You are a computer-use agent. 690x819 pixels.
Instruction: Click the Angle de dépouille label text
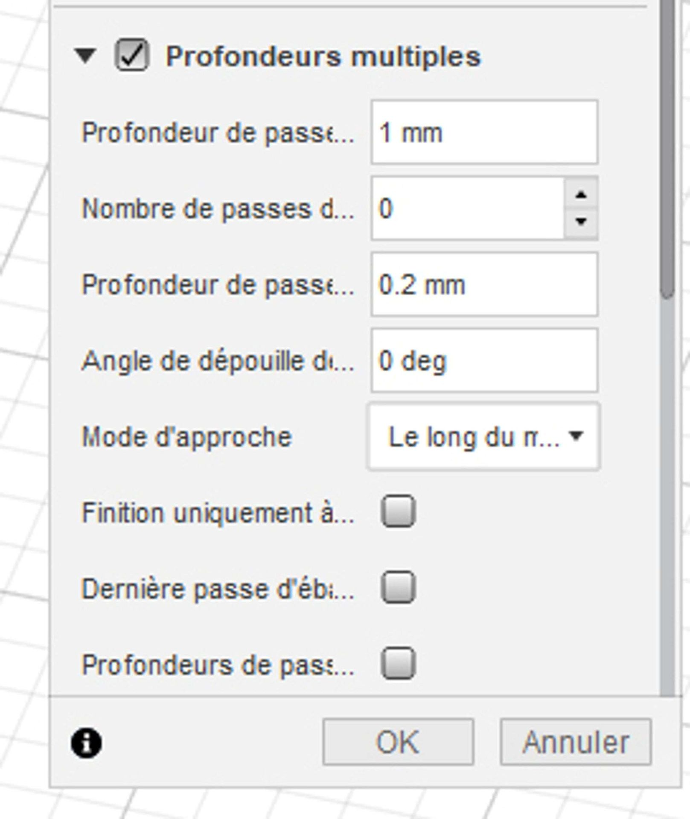point(218,361)
